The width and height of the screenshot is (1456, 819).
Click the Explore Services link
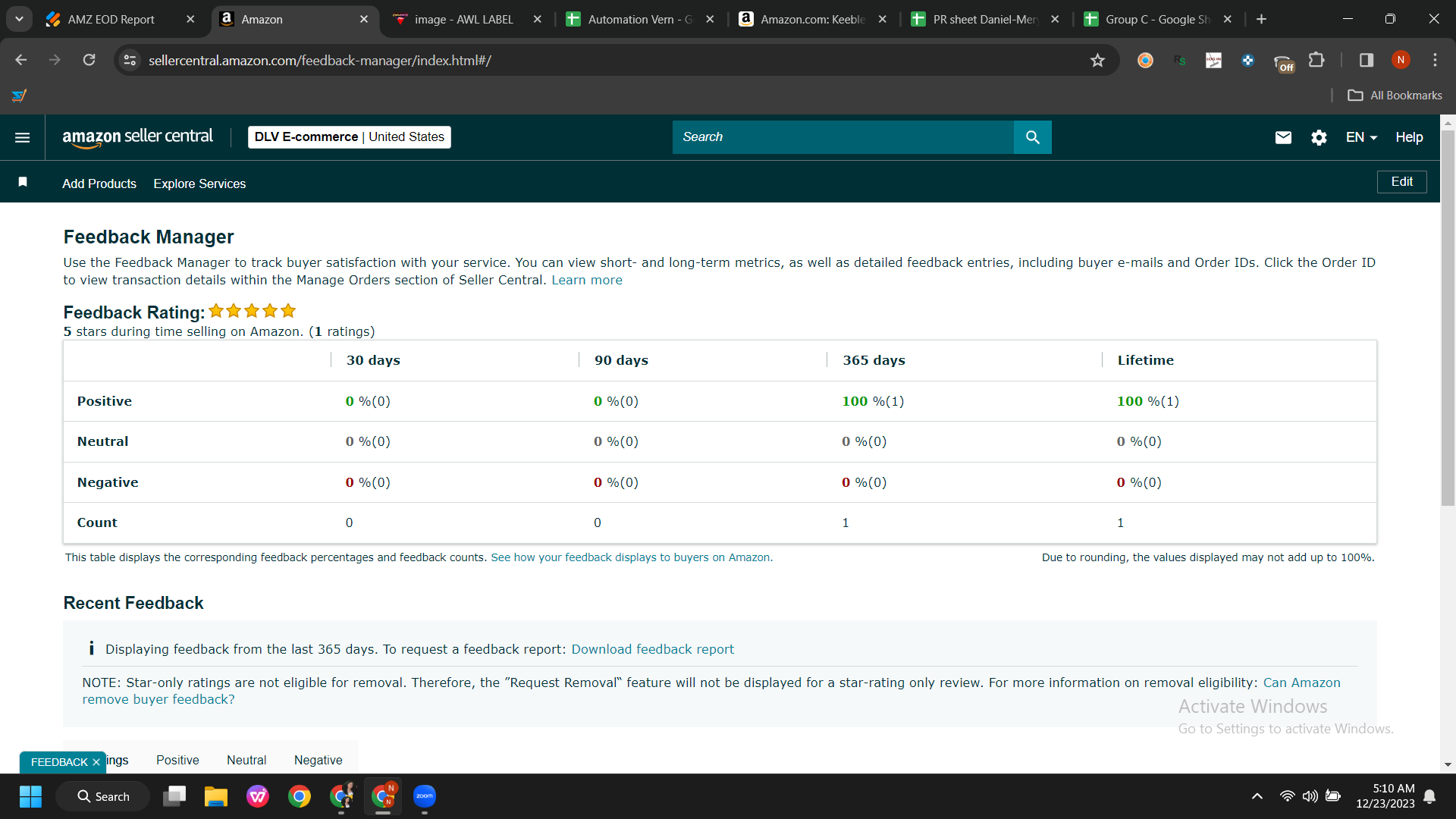pos(199,184)
